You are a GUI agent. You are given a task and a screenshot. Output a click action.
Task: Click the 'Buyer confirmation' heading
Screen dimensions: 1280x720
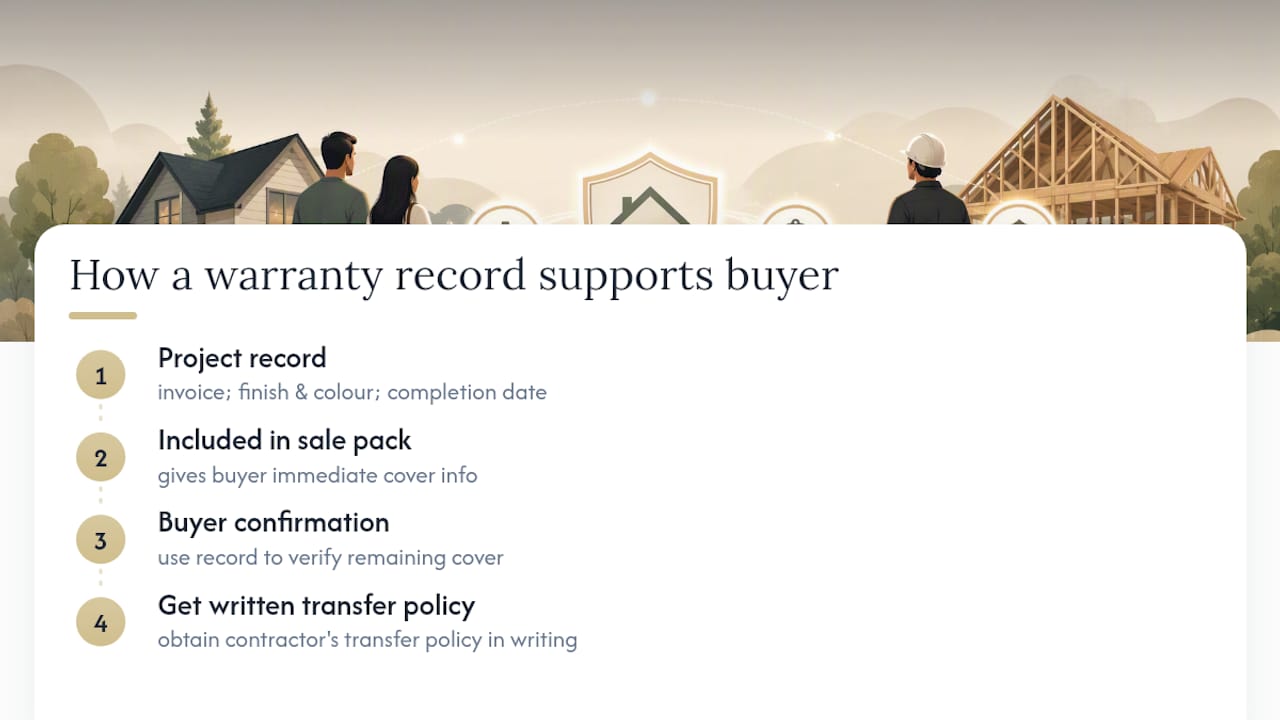(x=274, y=522)
